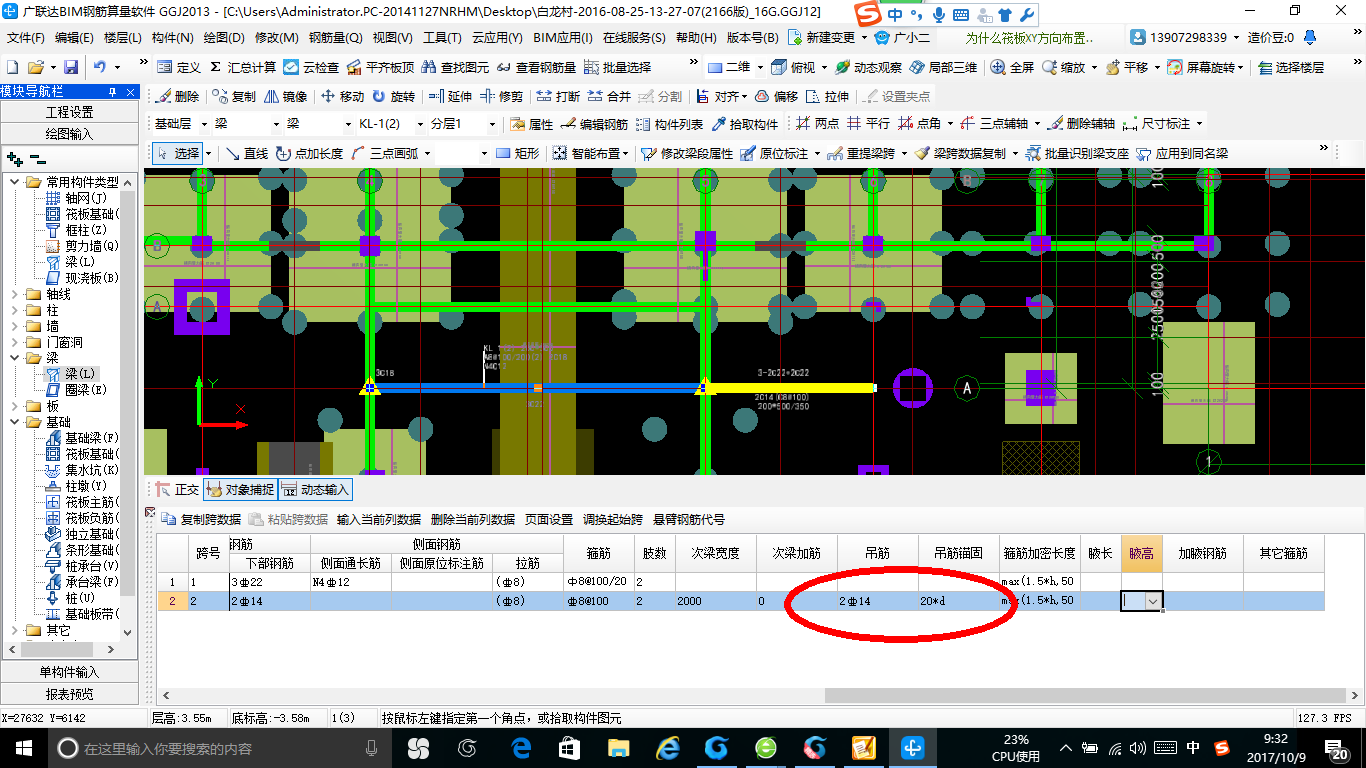Select 延伸 extend tool
1366x768 pixels.
tap(450, 96)
